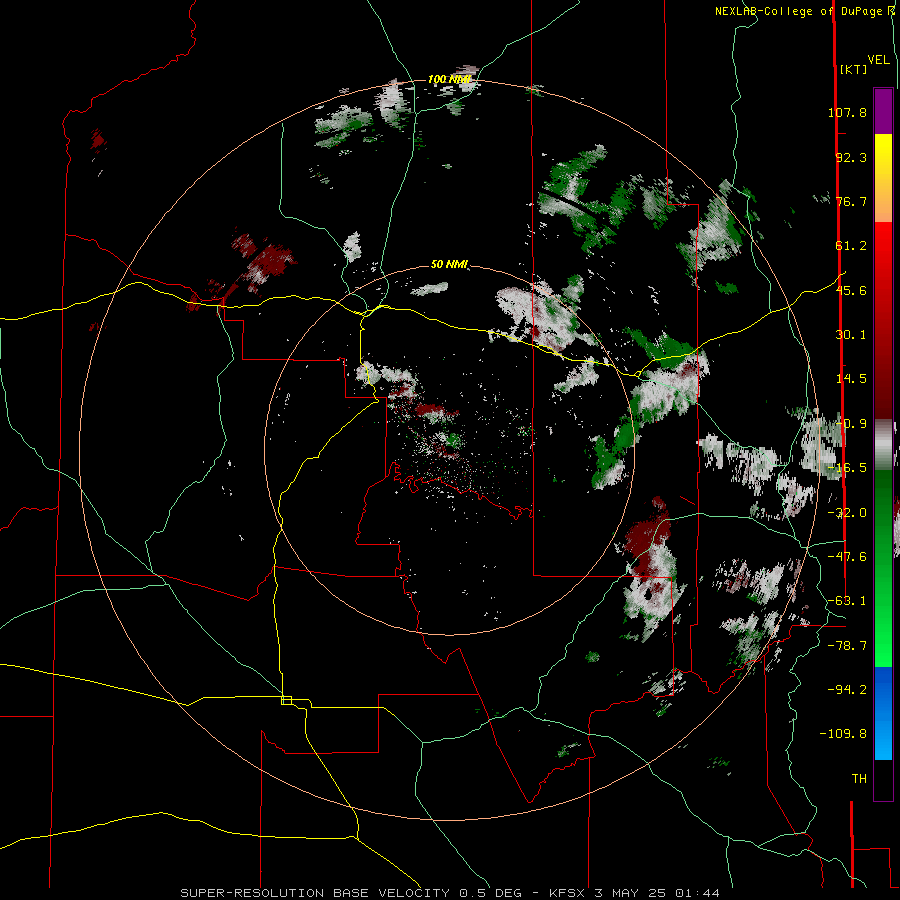Screen dimensions: 900x900
Task: Click the -63.1 scale value
Action: [x=847, y=601]
